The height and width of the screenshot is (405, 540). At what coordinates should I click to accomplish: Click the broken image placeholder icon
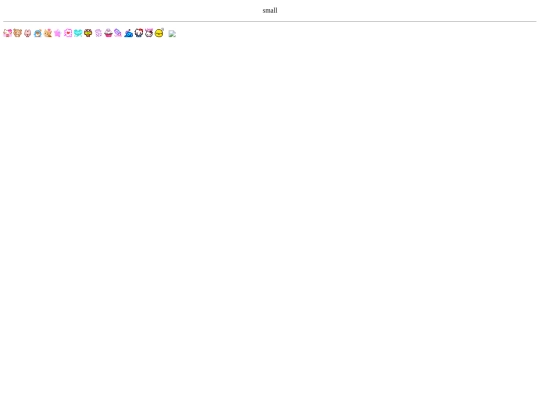[x=172, y=34]
